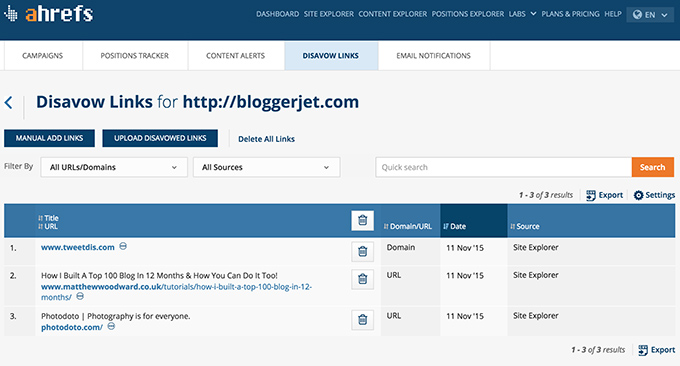
Task: Click the bottom '1 - 3 of 3 results' text
Action: 598,350
